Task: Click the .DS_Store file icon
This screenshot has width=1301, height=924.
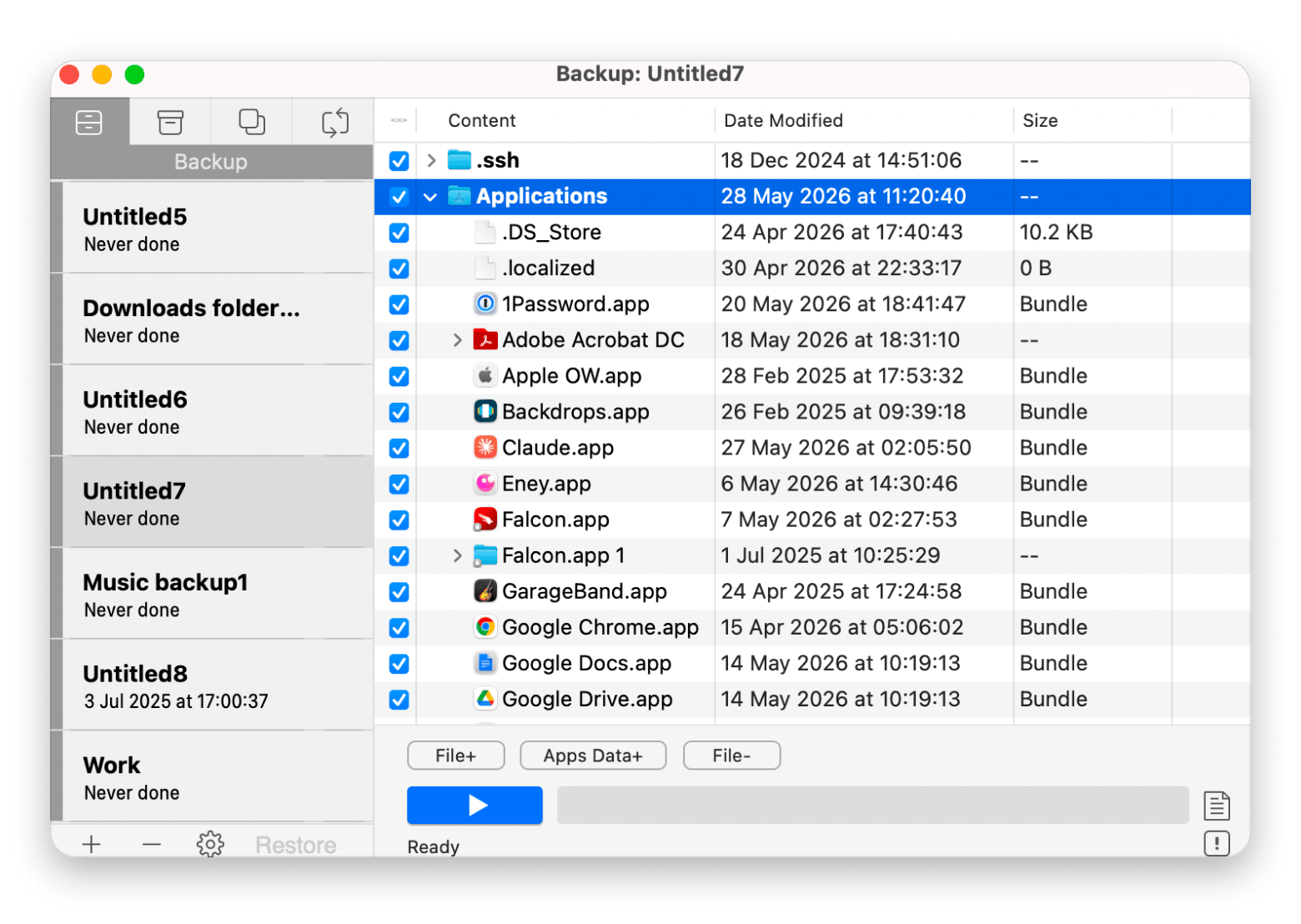Action: 485,232
